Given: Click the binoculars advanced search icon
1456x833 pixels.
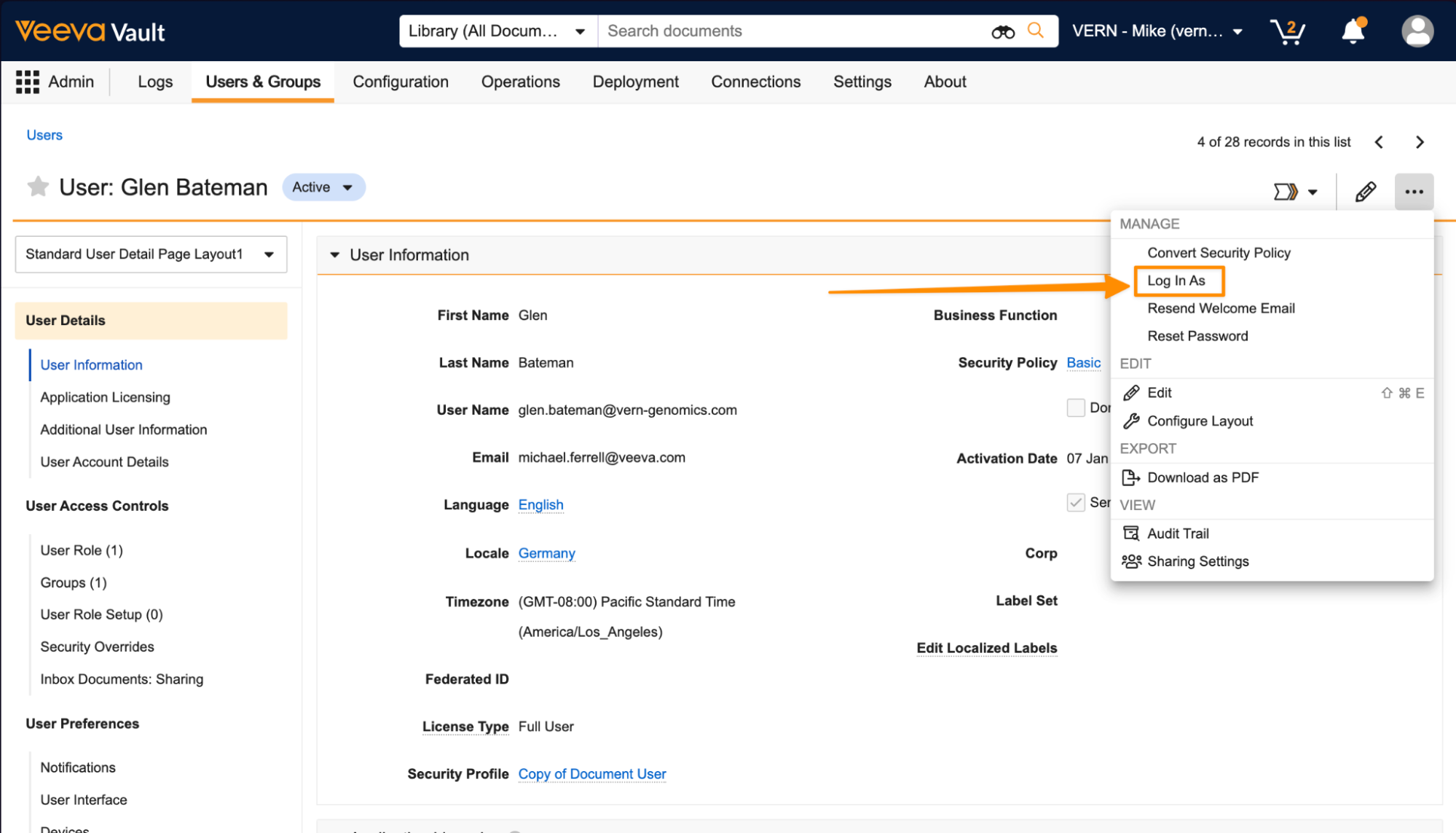Looking at the screenshot, I should point(1002,31).
